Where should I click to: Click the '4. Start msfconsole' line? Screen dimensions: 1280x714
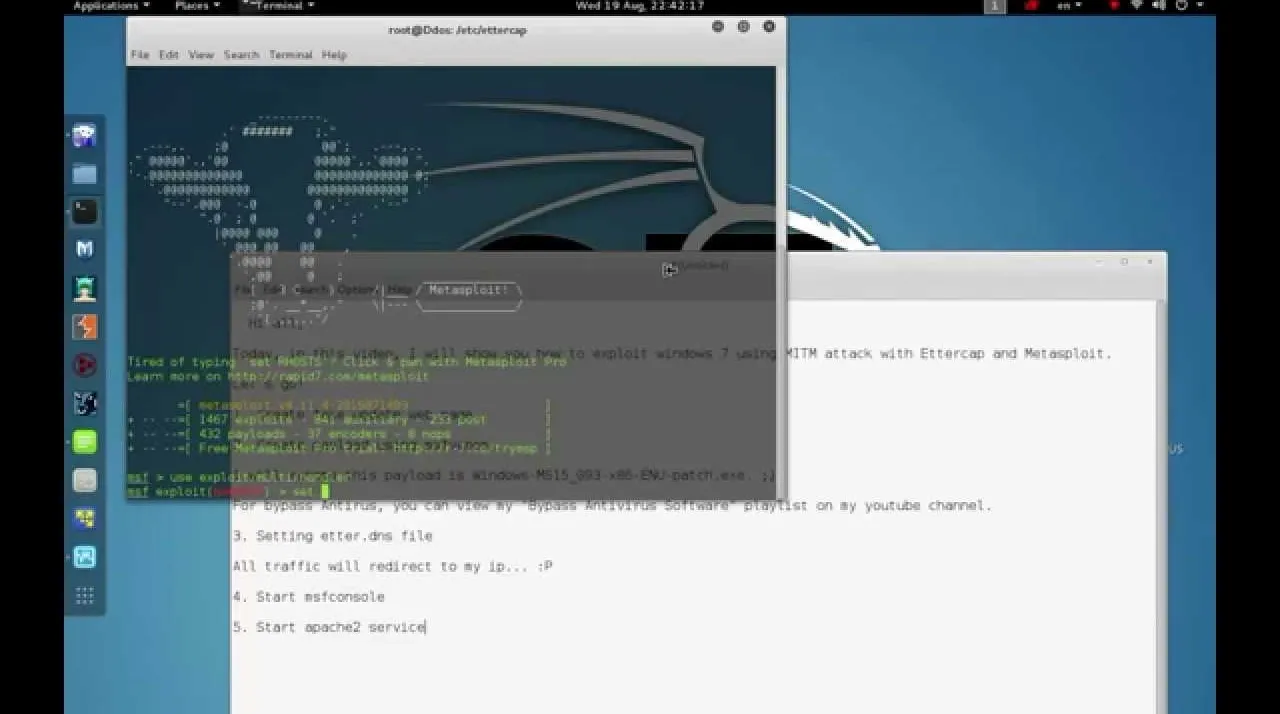308,597
